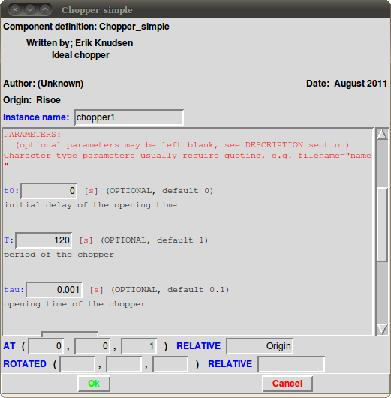Close the Chopper simple window
391x398 pixels.
15,10
